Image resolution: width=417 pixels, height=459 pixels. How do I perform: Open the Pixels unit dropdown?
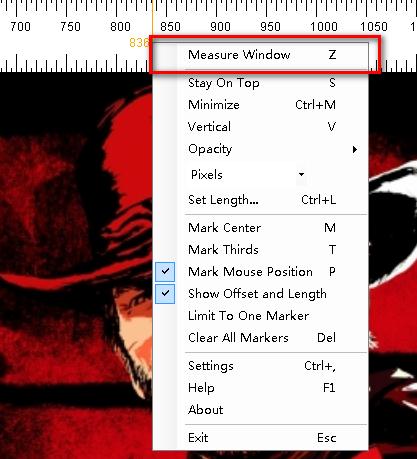point(246,175)
